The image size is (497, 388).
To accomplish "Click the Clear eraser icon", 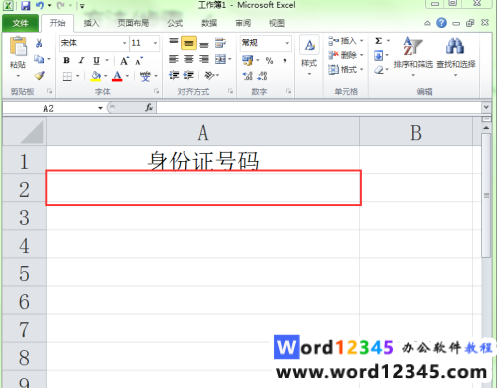I will (x=378, y=70).
